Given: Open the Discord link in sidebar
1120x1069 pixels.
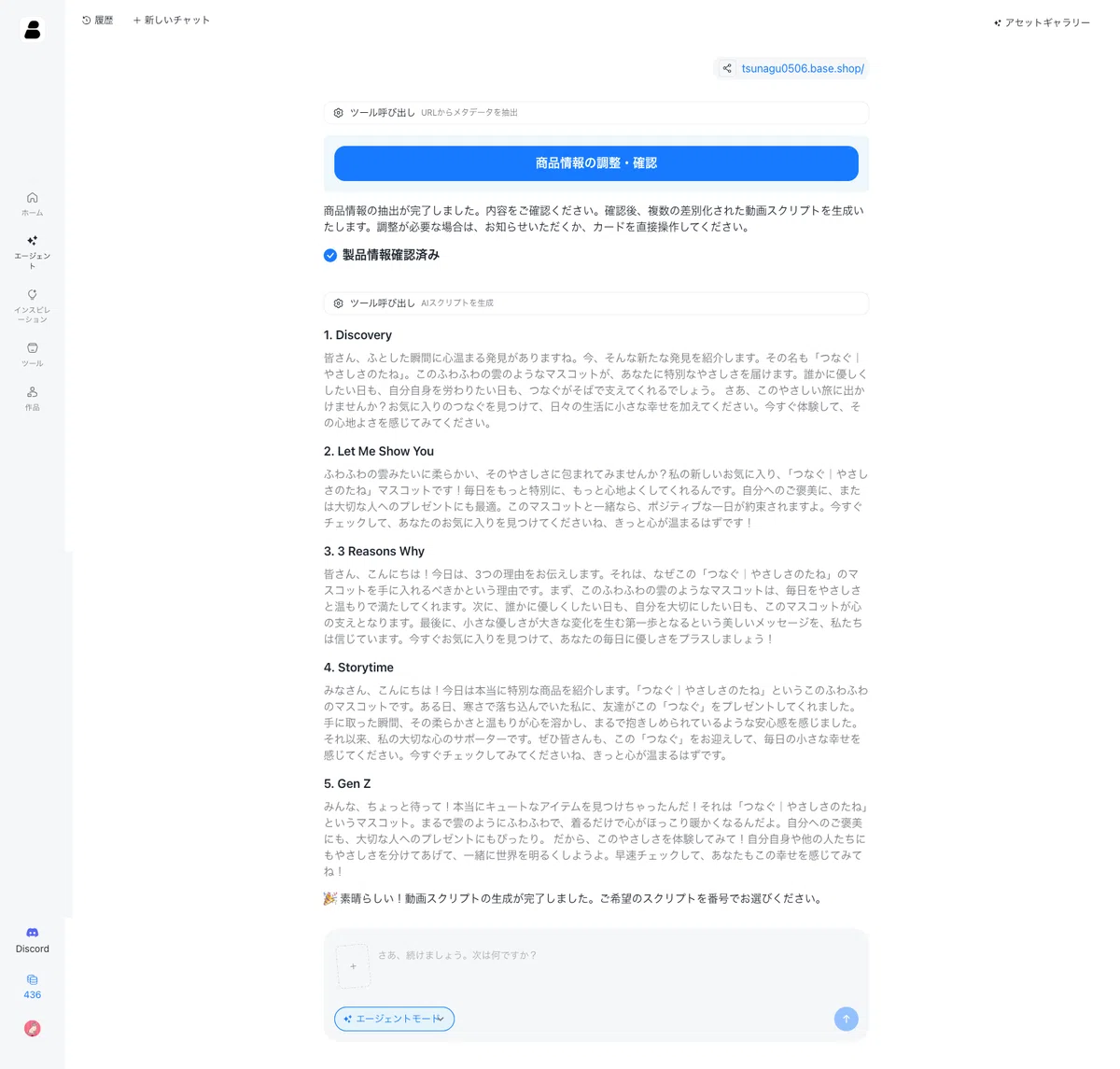Looking at the screenshot, I should click(33, 940).
